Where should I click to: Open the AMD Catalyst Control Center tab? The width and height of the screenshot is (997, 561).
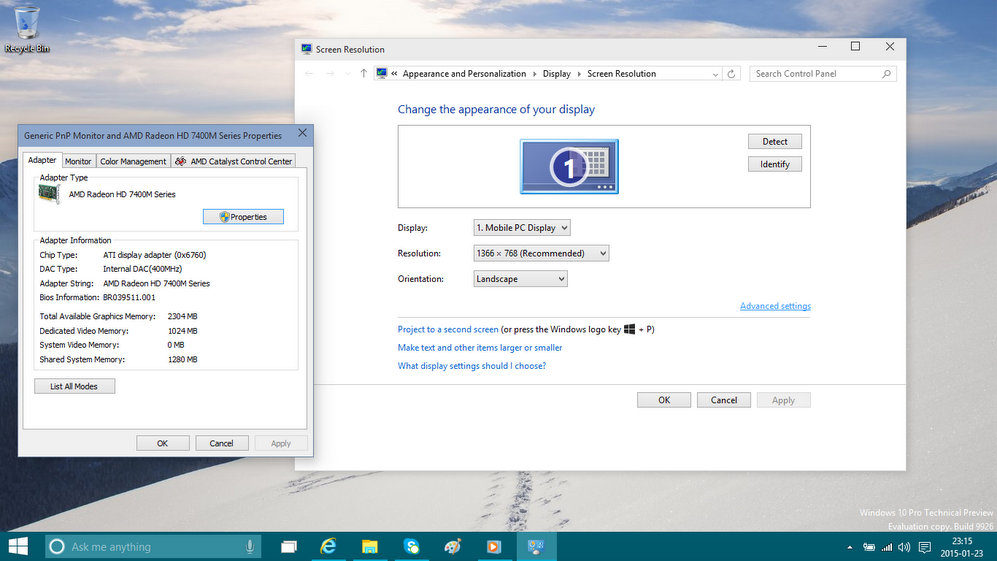tap(235, 161)
